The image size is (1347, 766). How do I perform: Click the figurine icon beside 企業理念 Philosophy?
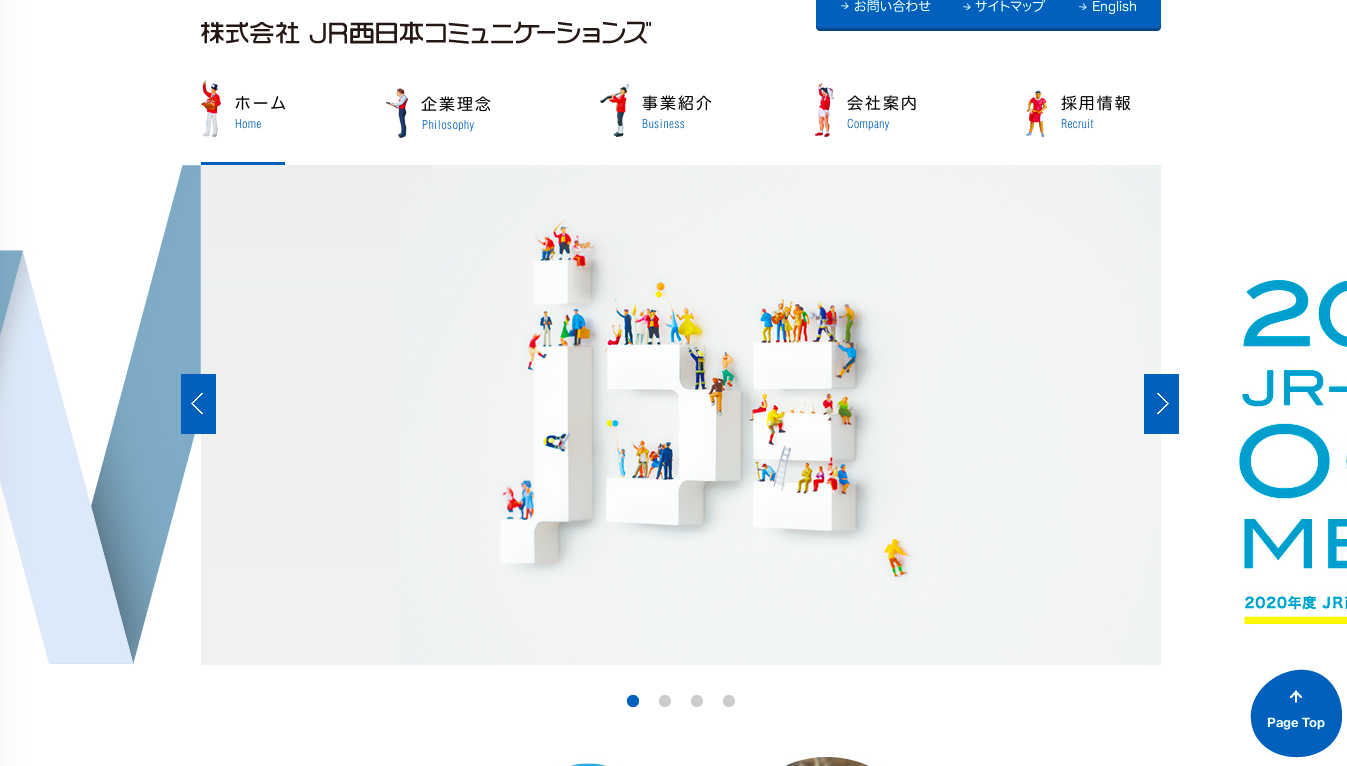tap(399, 113)
